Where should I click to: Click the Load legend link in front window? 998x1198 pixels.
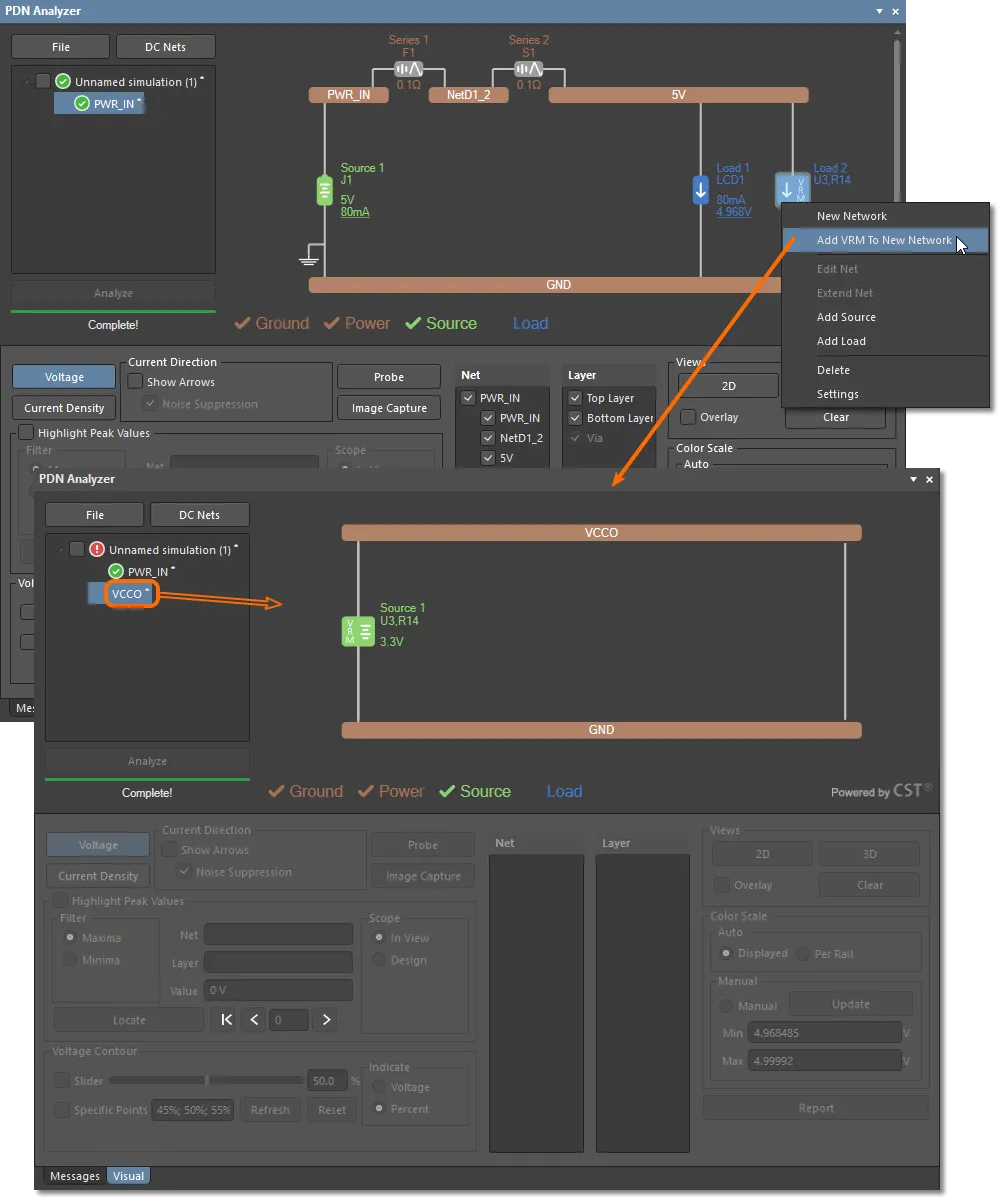pyautogui.click(x=564, y=792)
